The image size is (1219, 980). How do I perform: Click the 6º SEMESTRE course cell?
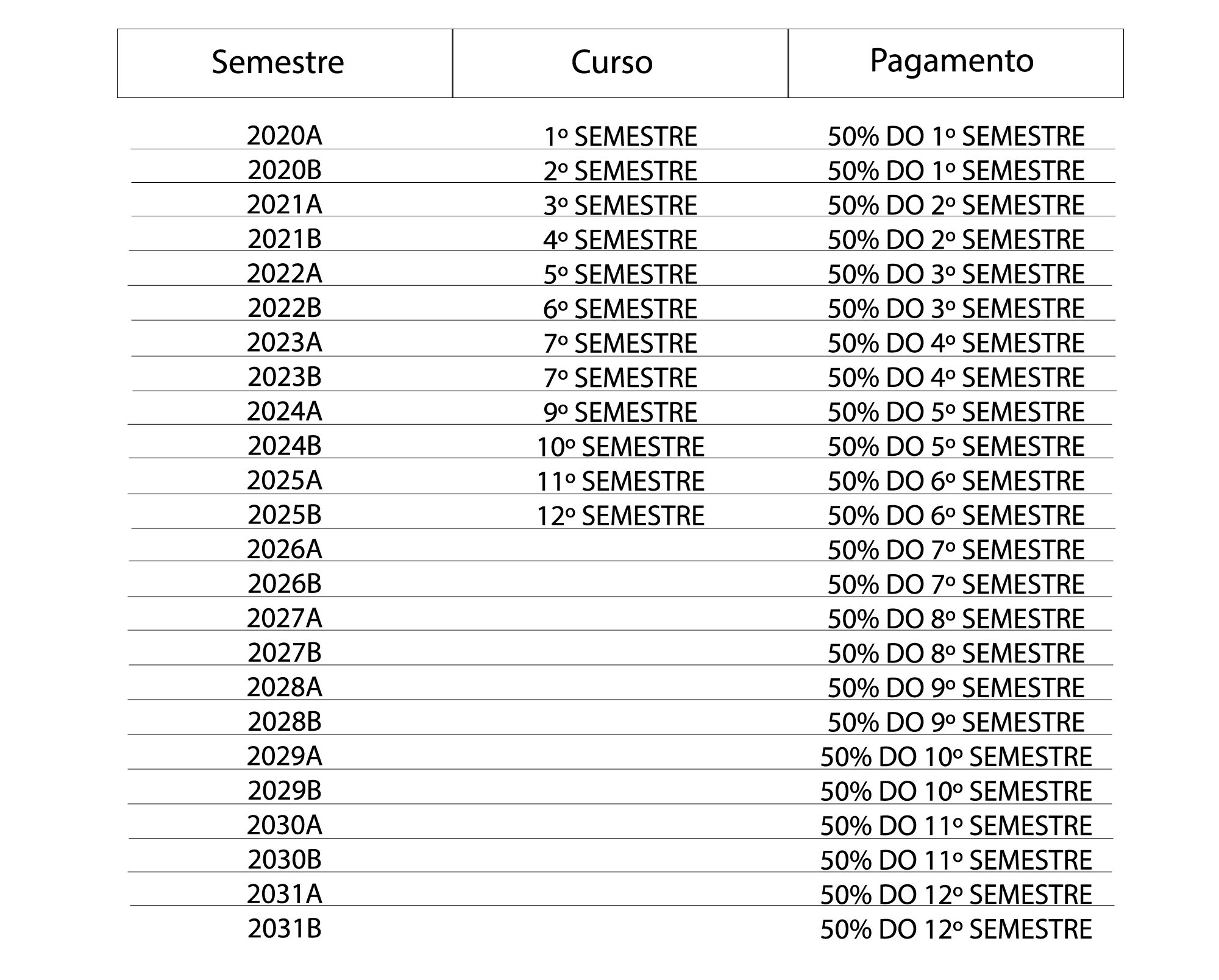tap(620, 309)
